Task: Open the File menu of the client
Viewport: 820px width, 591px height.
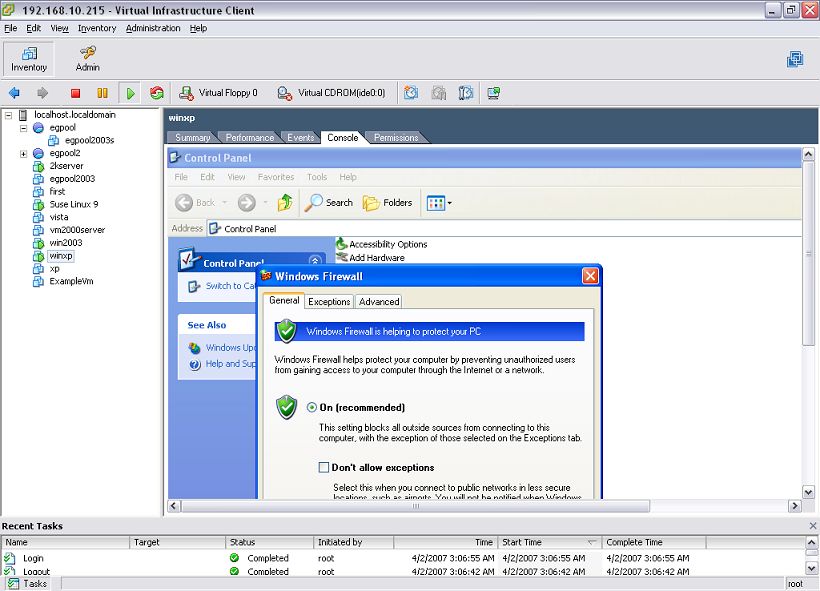Action: [x=10, y=28]
